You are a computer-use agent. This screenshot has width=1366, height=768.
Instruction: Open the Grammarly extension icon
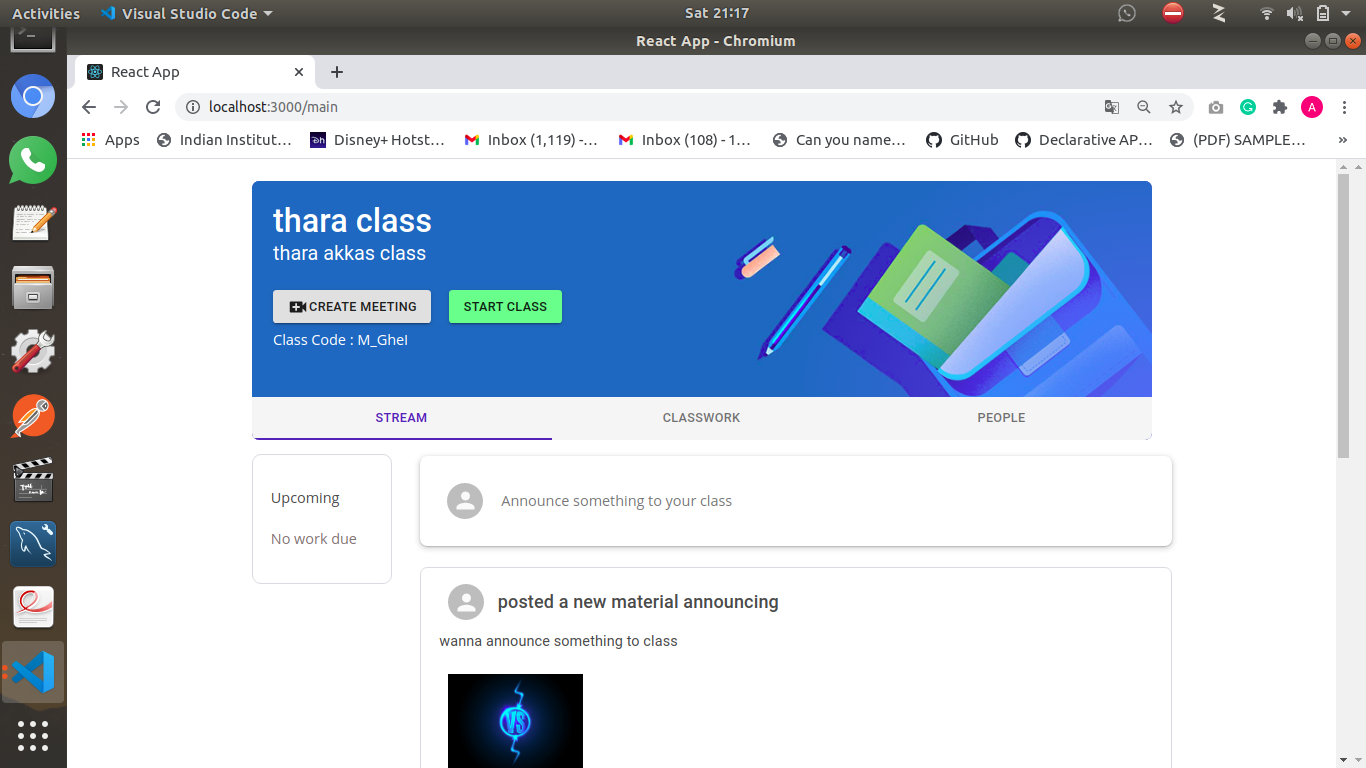[1248, 107]
